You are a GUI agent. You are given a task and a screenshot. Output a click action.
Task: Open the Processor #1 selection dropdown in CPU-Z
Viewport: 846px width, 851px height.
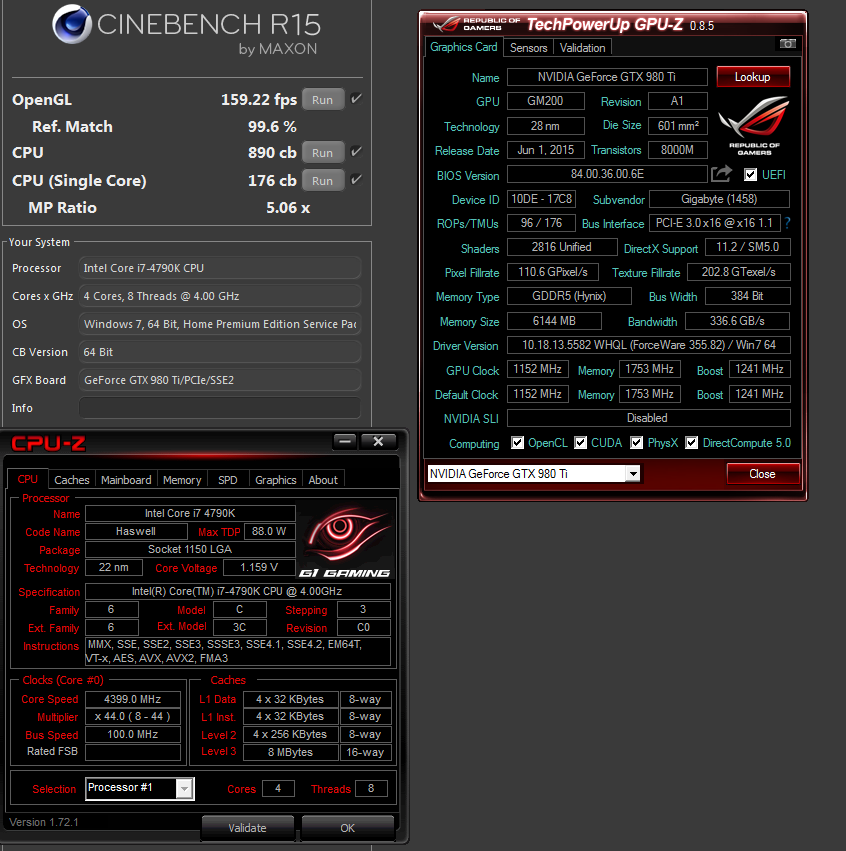[185, 789]
